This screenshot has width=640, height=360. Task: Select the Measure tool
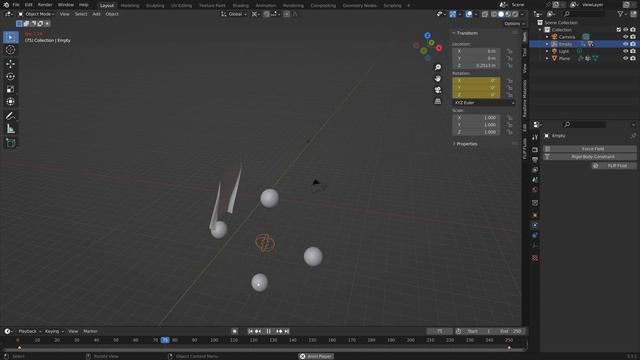coord(11,129)
